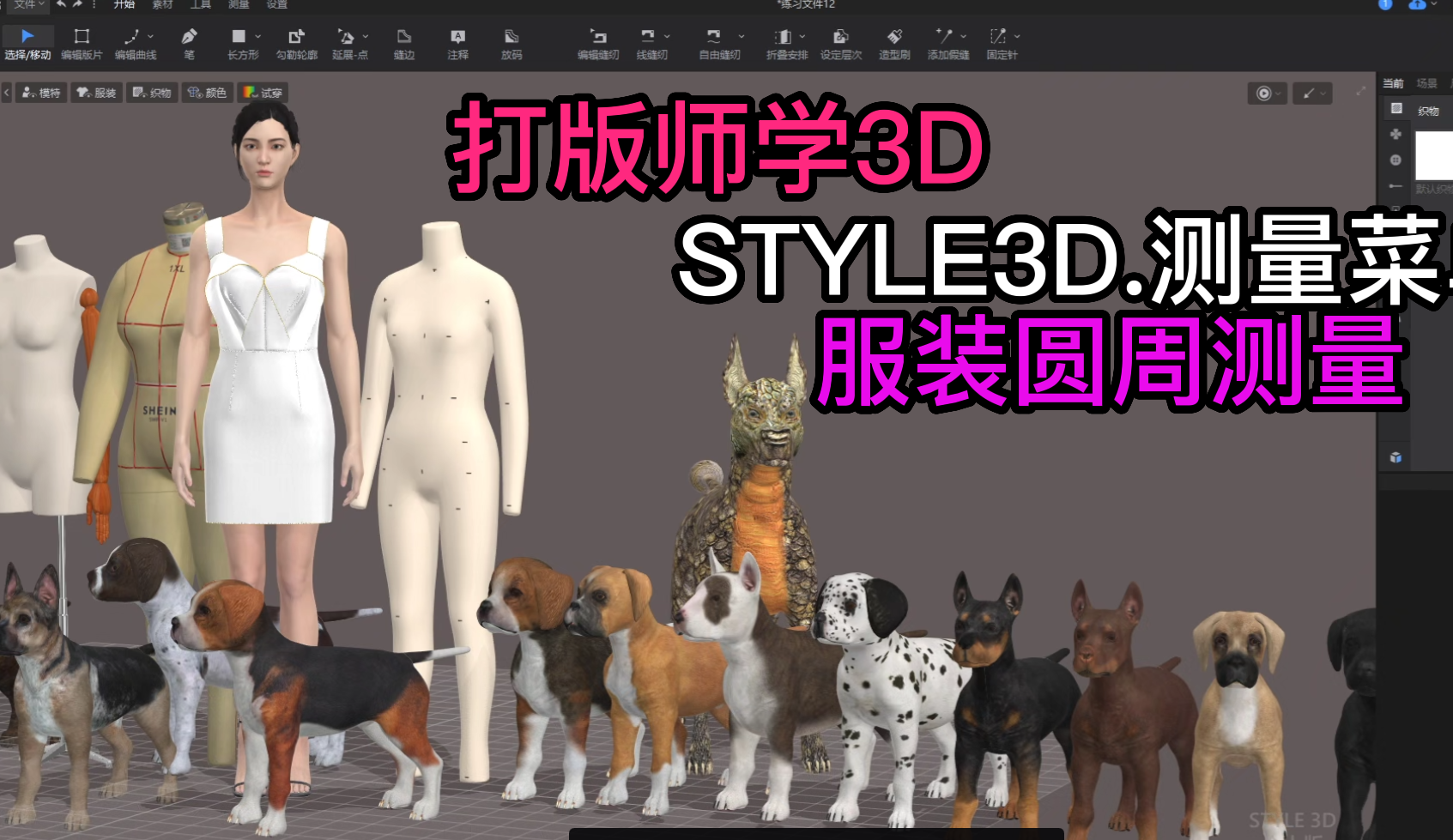Toggle the 试穿 fitting display button
The width and height of the screenshot is (1453, 840).
tap(263, 93)
